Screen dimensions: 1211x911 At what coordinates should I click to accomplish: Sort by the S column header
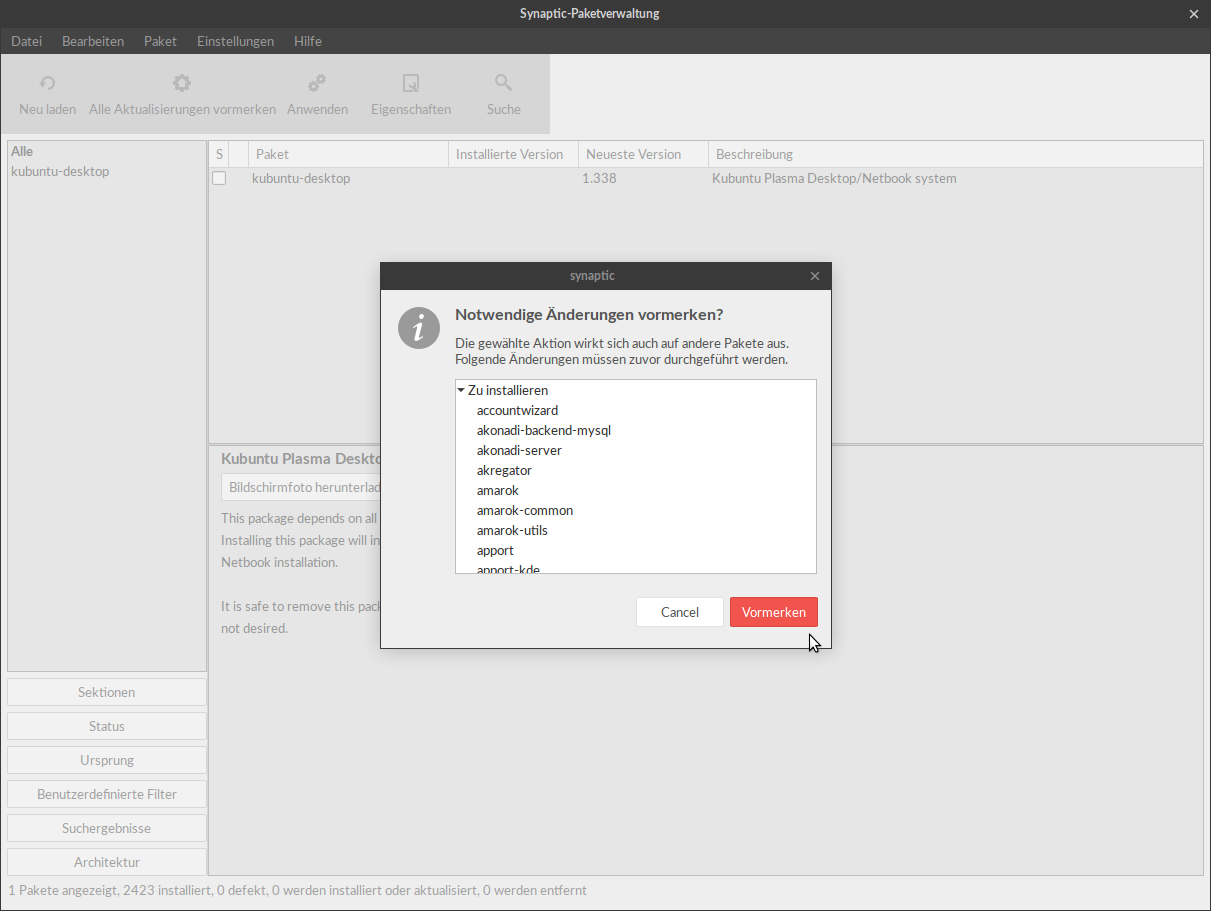tap(219, 154)
